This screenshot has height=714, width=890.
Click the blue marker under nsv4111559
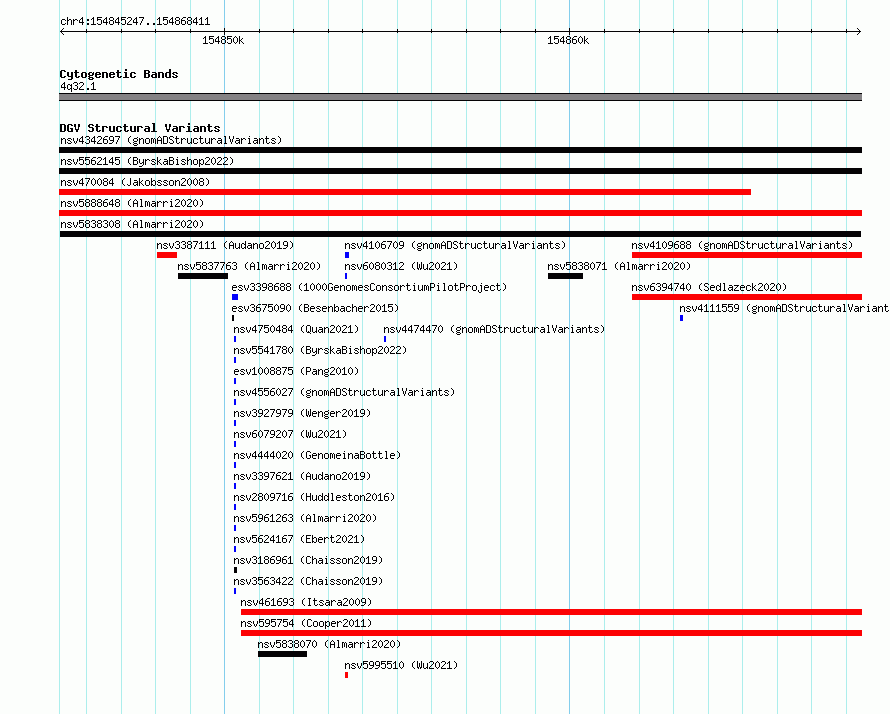click(682, 318)
